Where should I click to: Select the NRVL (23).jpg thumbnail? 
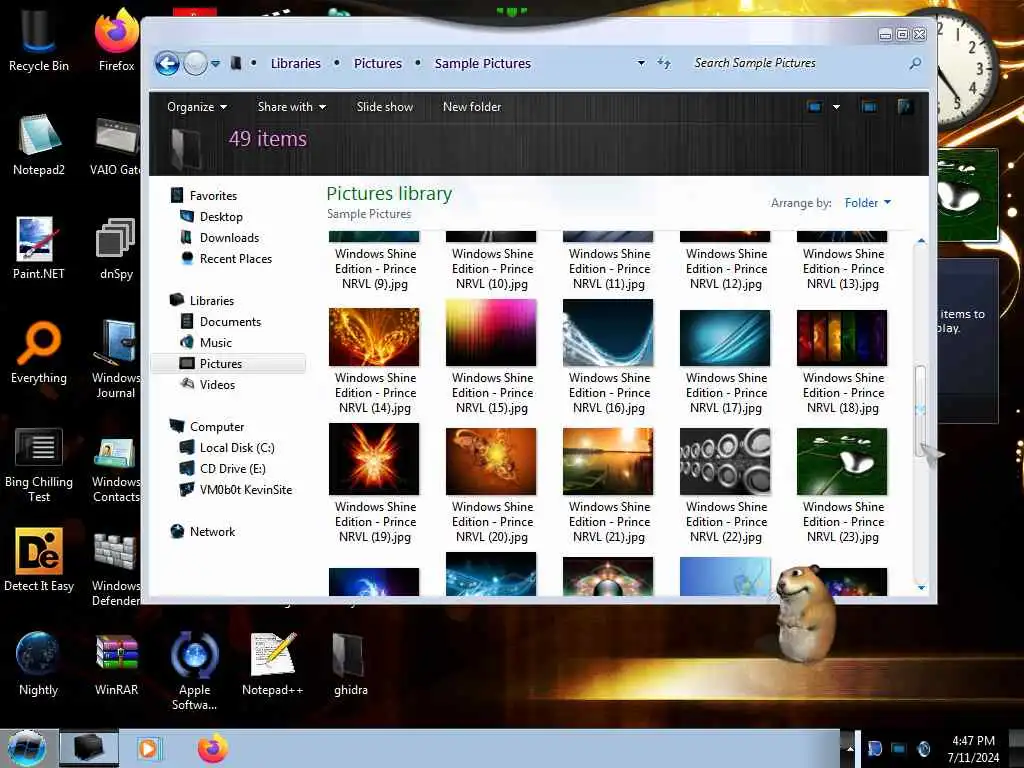coord(842,461)
